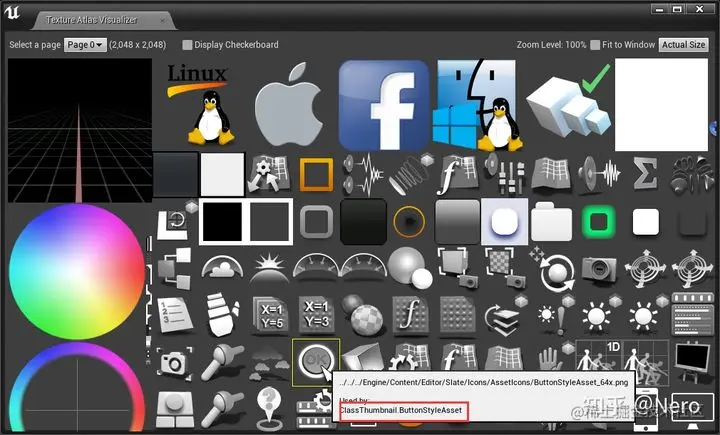Click the highlighted OK button style icon
Image resolution: width=720 pixels, height=435 pixels.
[316, 363]
